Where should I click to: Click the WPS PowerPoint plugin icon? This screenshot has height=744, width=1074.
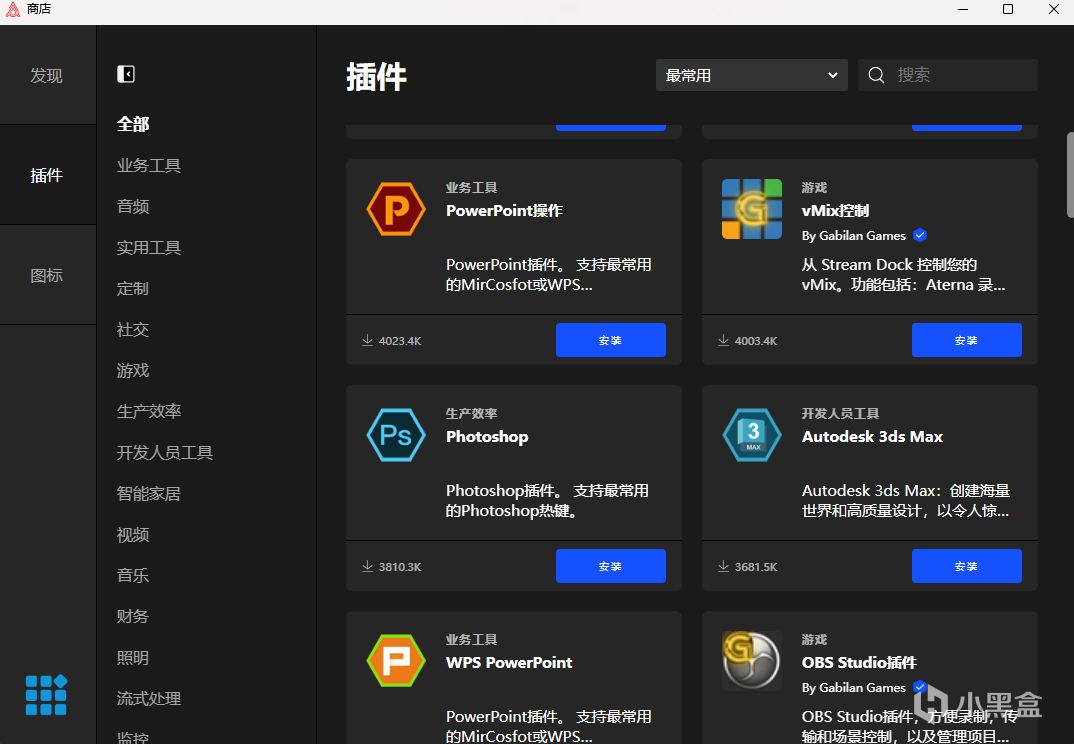396,661
